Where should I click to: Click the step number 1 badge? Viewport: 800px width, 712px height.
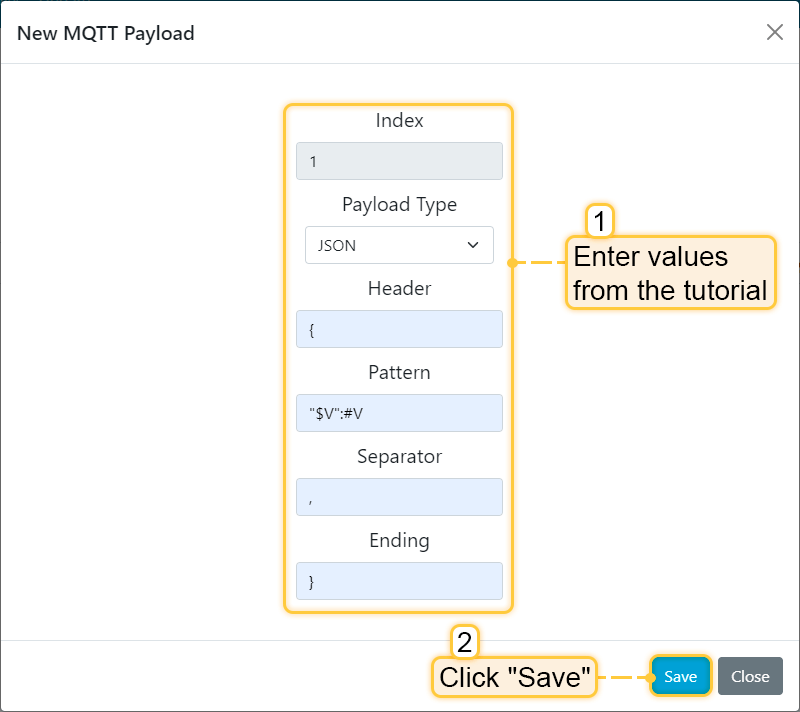pyautogui.click(x=599, y=220)
